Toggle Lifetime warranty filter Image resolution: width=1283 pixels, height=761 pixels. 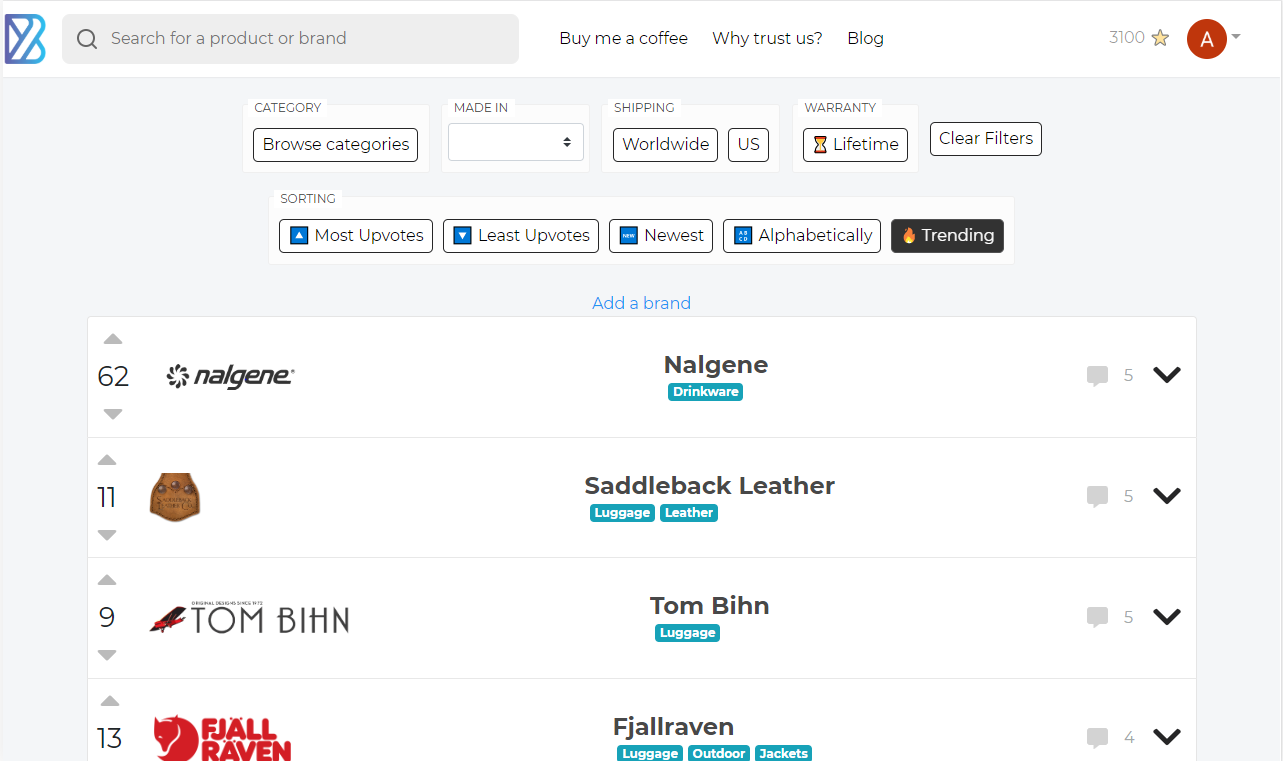[x=855, y=144]
